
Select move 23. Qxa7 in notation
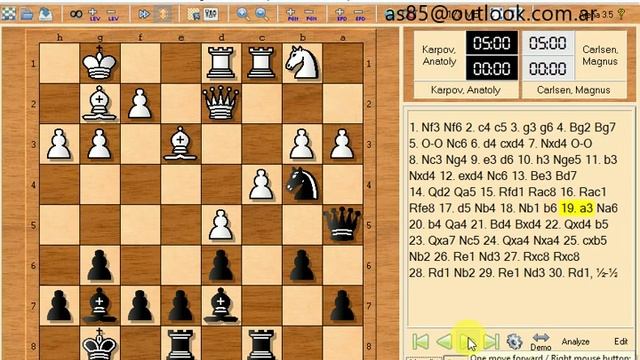(x=433, y=240)
